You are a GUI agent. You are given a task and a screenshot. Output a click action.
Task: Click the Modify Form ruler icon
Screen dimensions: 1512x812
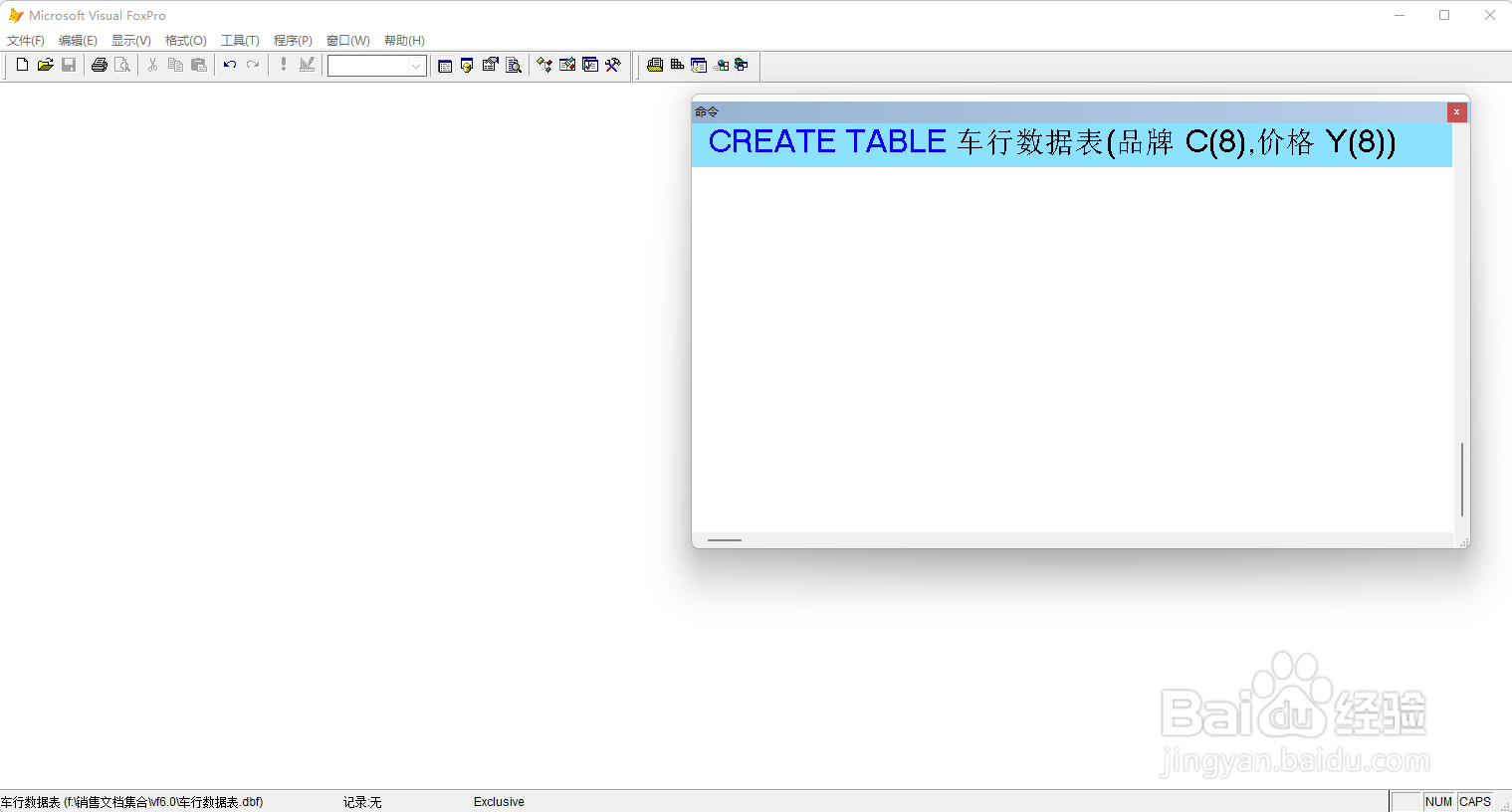coord(307,65)
